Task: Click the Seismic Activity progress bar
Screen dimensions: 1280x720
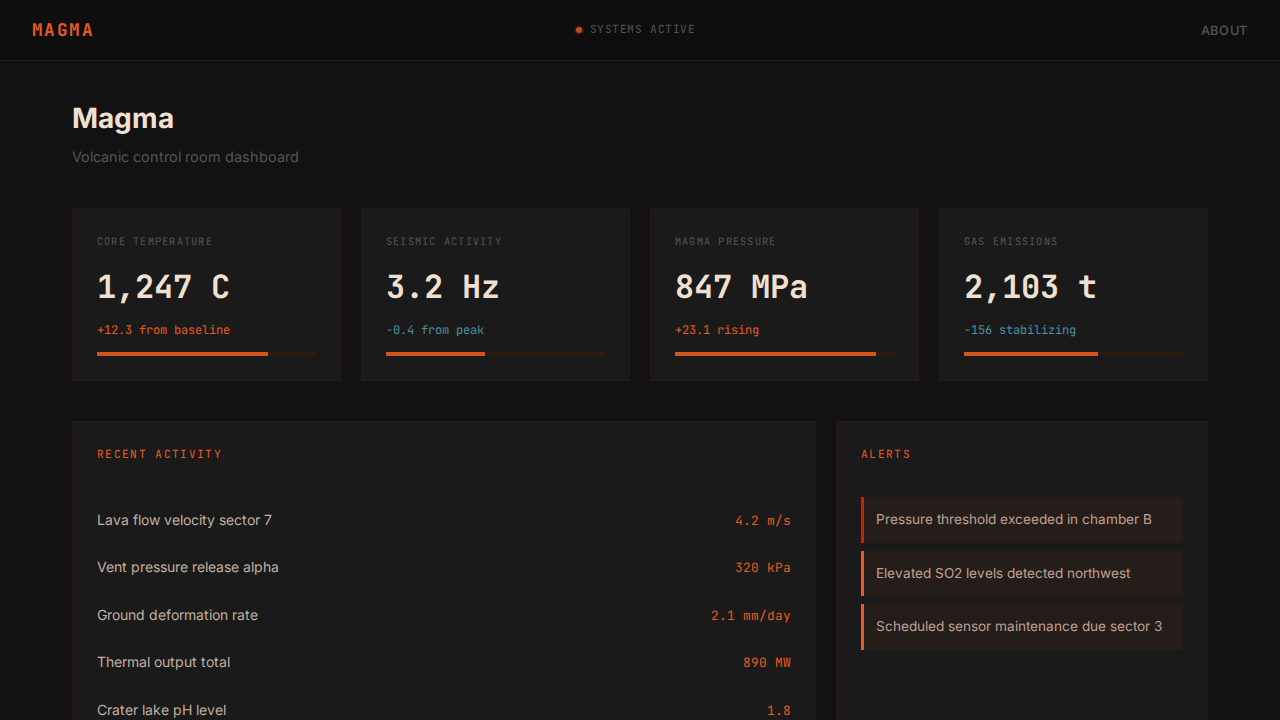Action: 495,354
